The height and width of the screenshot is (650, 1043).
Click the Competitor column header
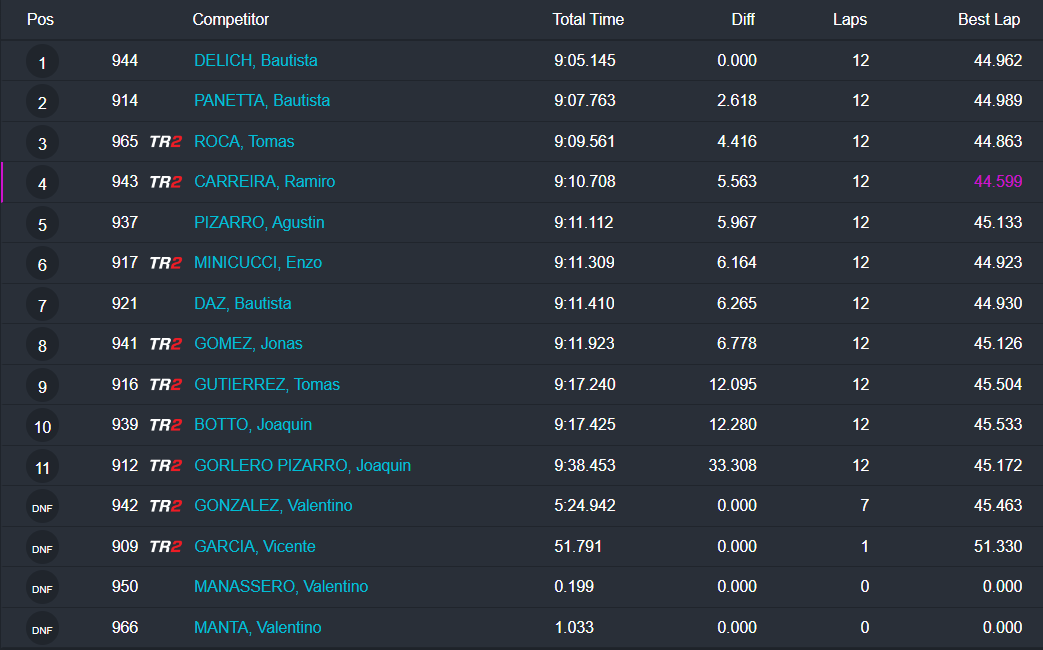[x=230, y=19]
